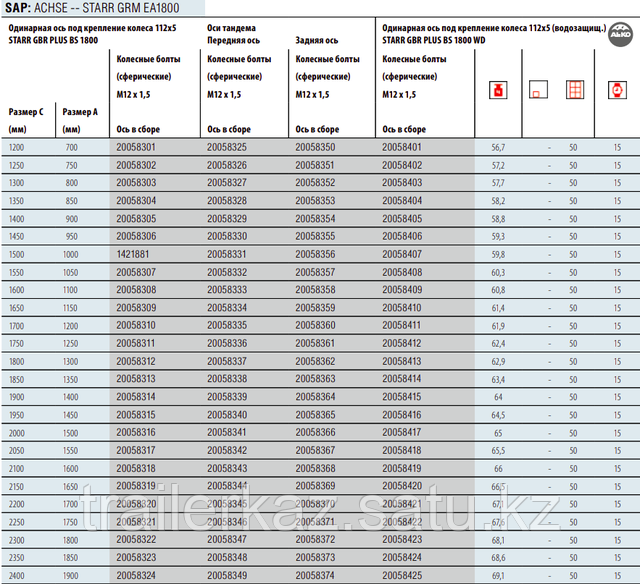This screenshot has height=584, width=640.
Task: Click the red weight icon in header
Action: (x=498, y=90)
